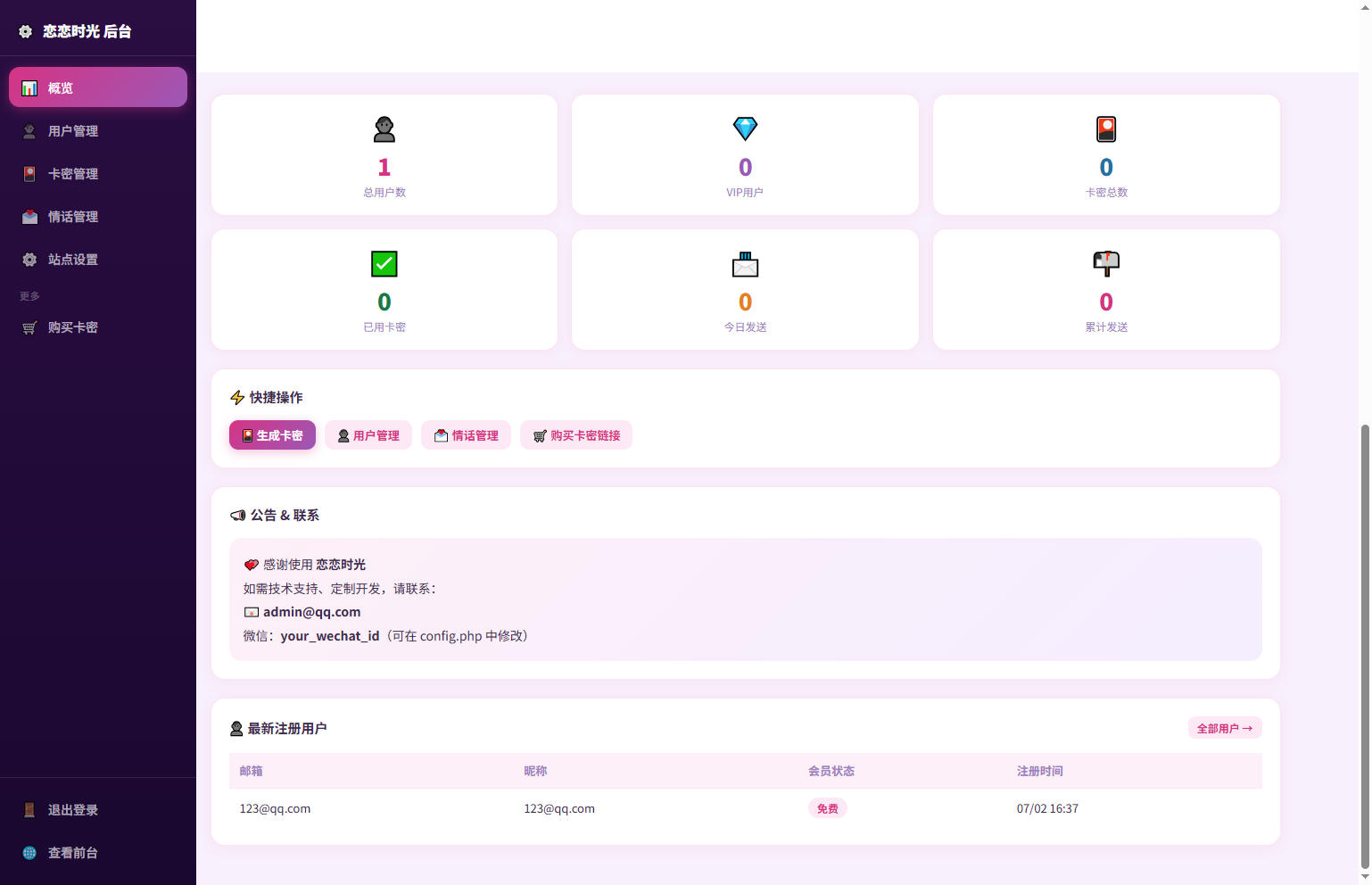Click the 昵称 column header
1372x885 pixels.
coord(535,771)
